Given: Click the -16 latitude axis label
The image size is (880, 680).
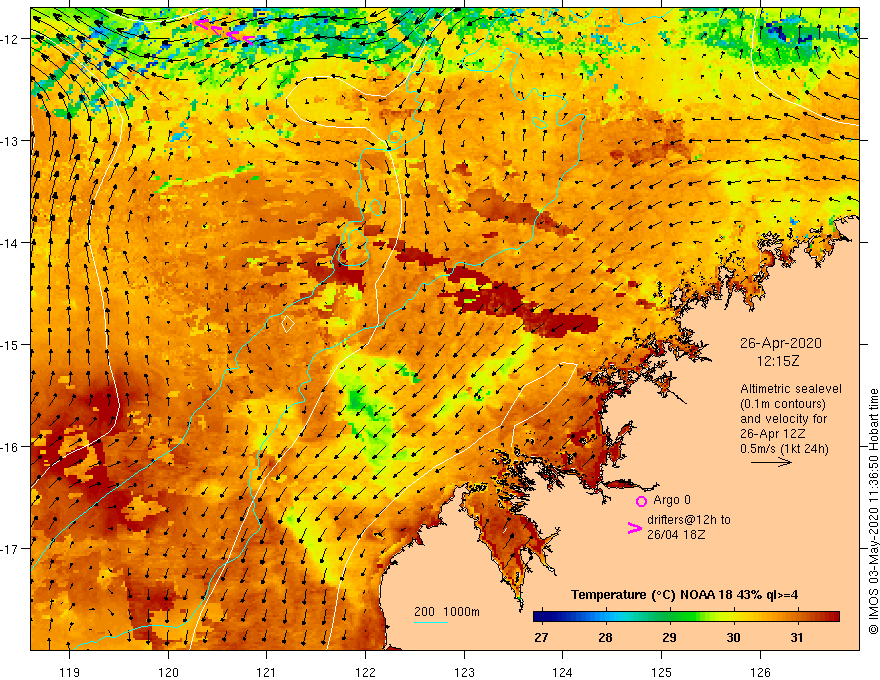Looking at the screenshot, I should click(11, 447).
